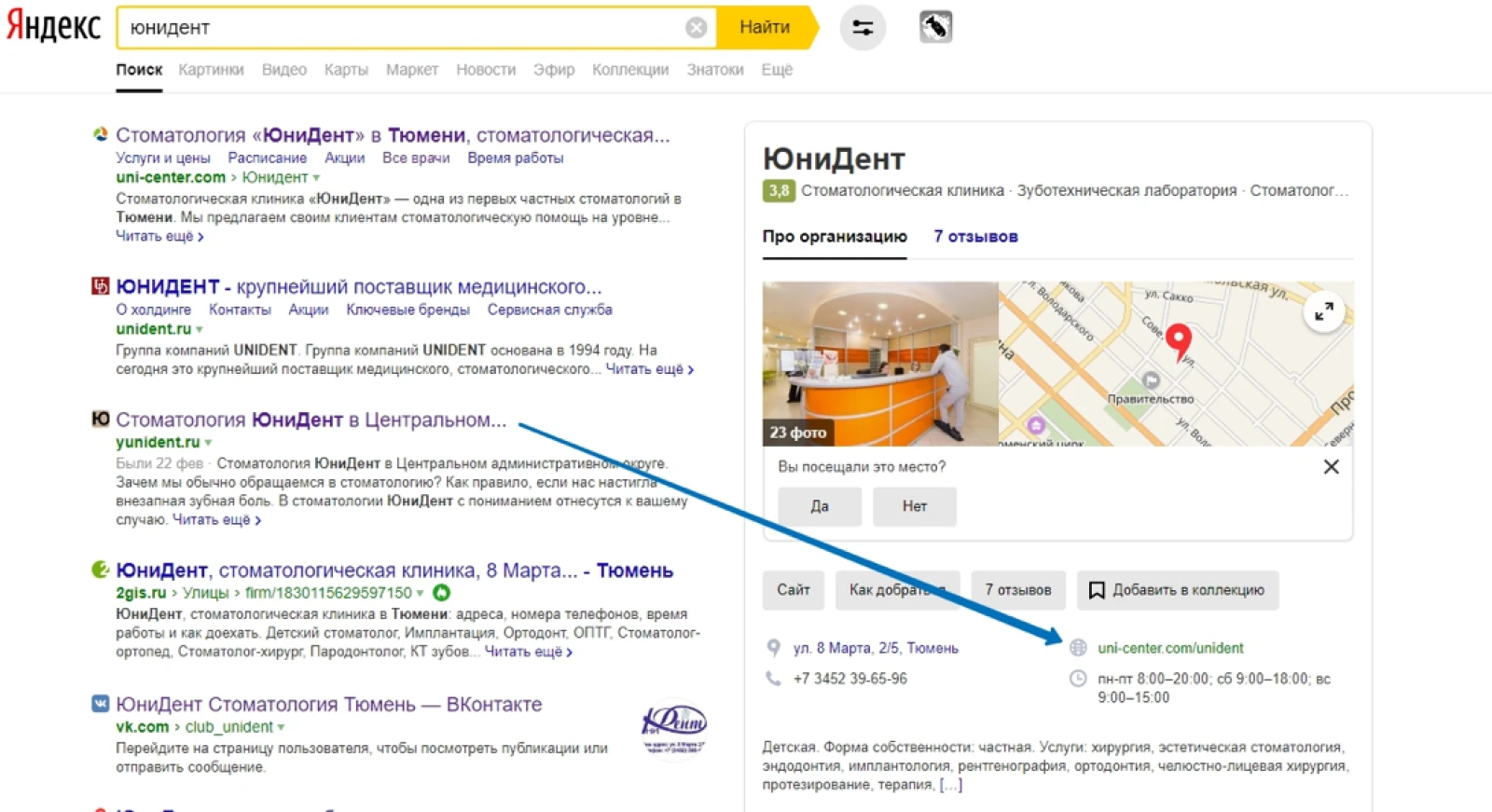Click the green verified badge next to 2gis URL

pyautogui.click(x=442, y=593)
